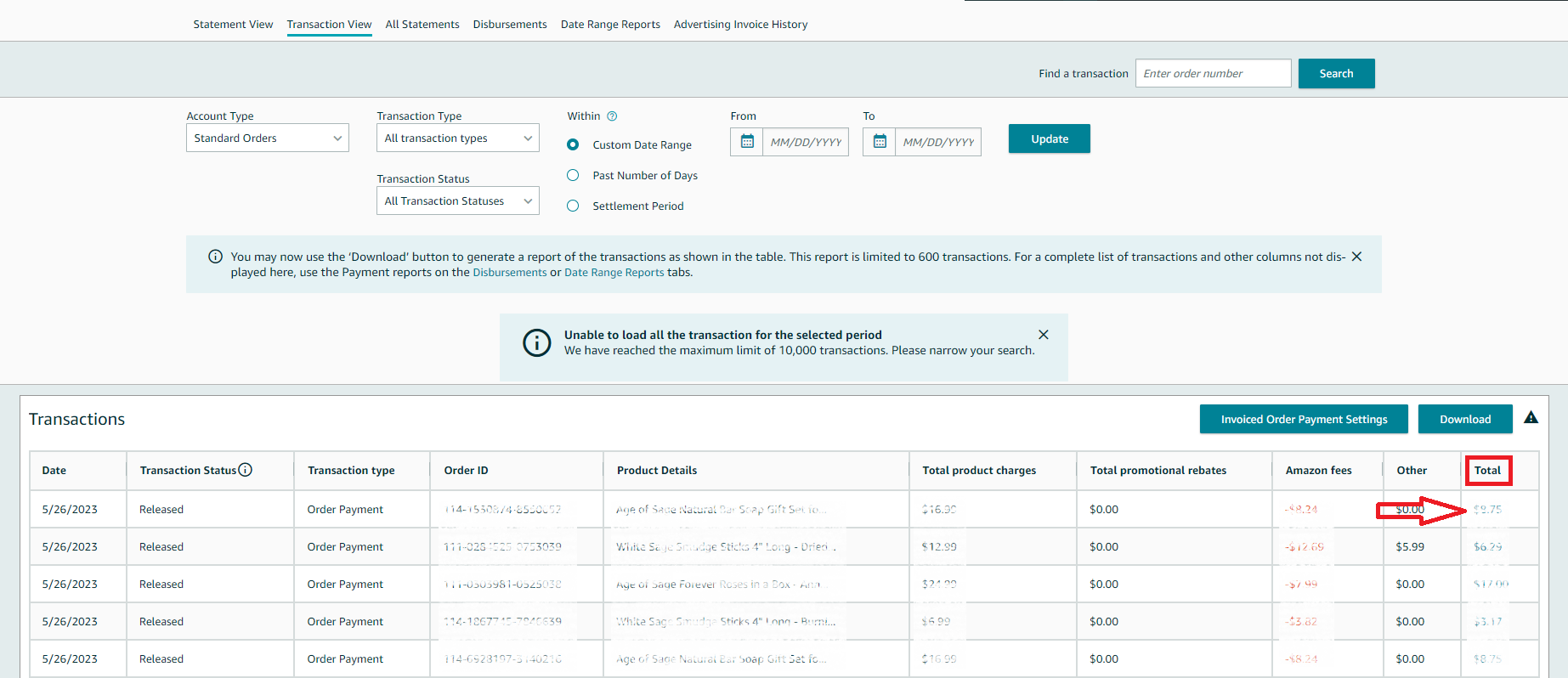Select the Settlement Period radio button
Screen dimensions: 1568x678
pos(573,206)
